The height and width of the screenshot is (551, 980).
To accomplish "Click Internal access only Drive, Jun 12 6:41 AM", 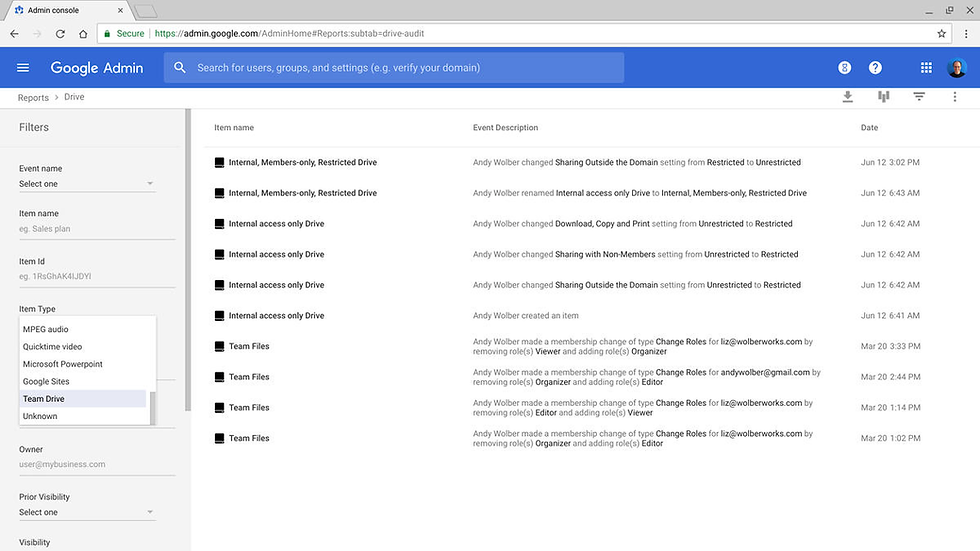I will [x=276, y=315].
